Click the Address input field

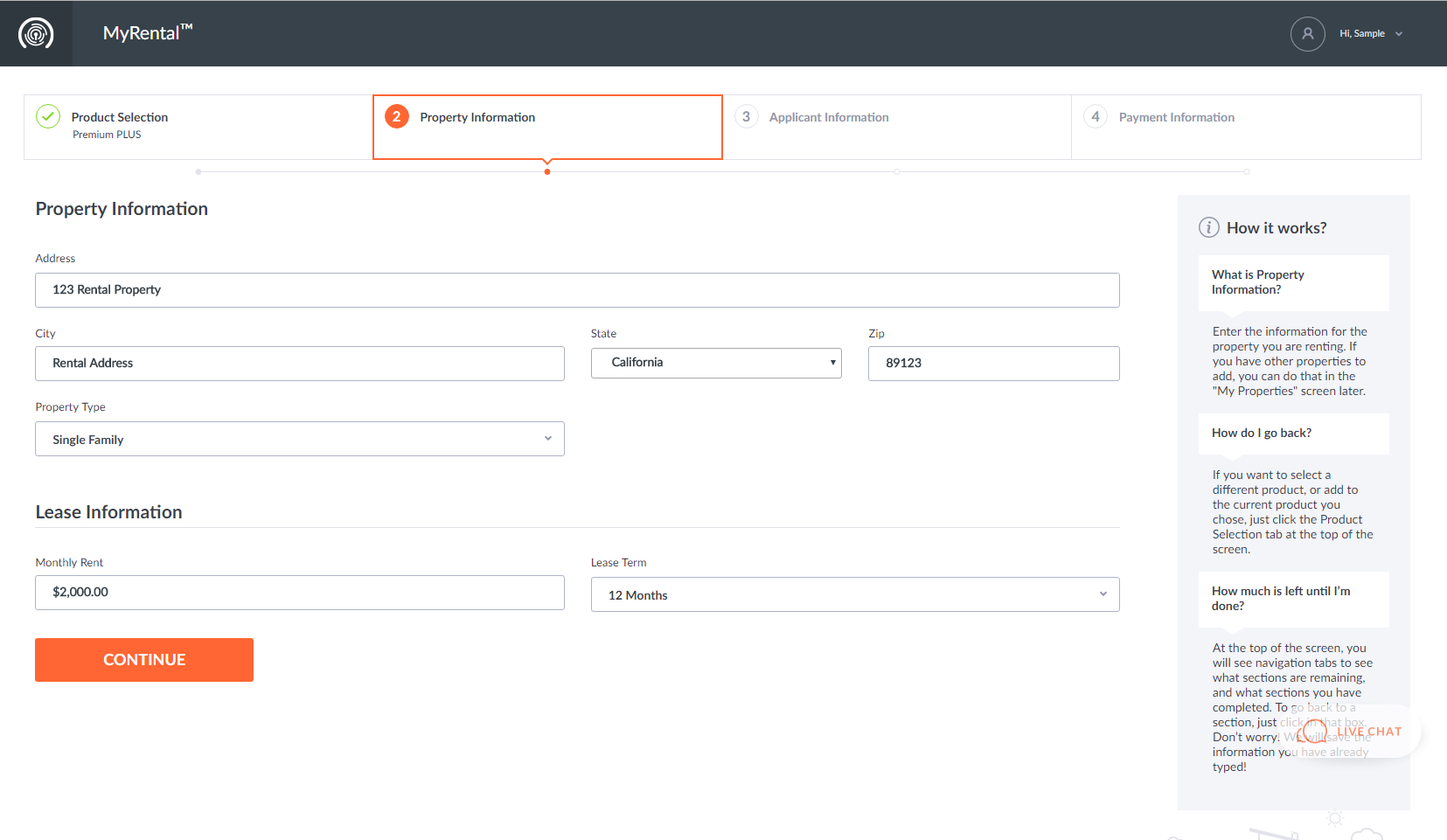(x=577, y=289)
